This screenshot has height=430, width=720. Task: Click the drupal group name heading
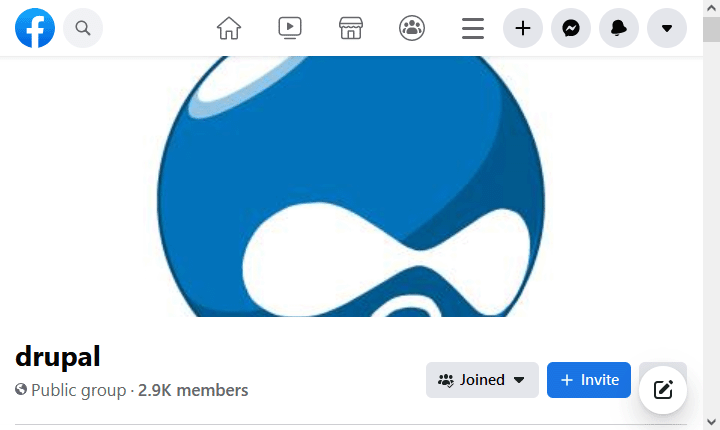pyautogui.click(x=58, y=356)
